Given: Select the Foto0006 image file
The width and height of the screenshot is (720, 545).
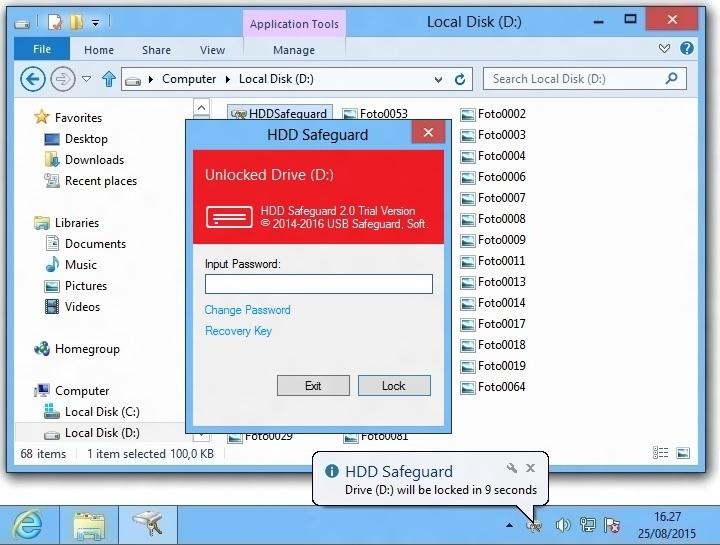Looking at the screenshot, I should click(493, 177).
